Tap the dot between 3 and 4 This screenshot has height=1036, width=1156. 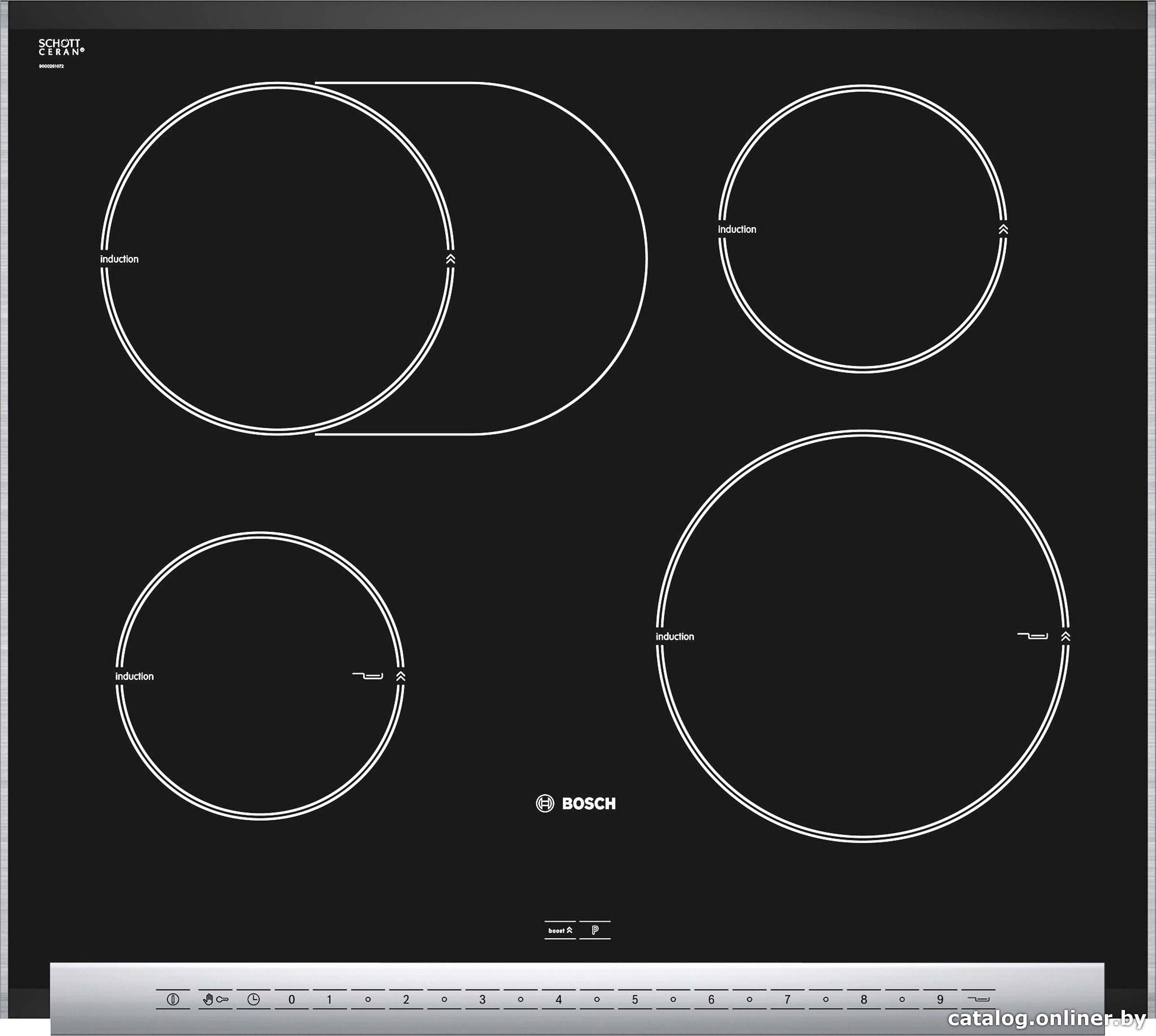tap(521, 999)
